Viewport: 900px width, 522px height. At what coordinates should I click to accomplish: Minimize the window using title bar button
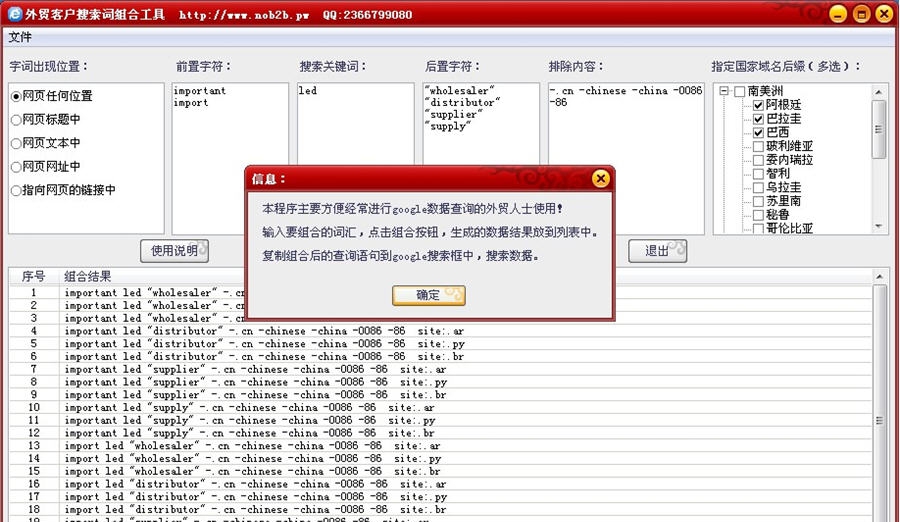pos(838,14)
